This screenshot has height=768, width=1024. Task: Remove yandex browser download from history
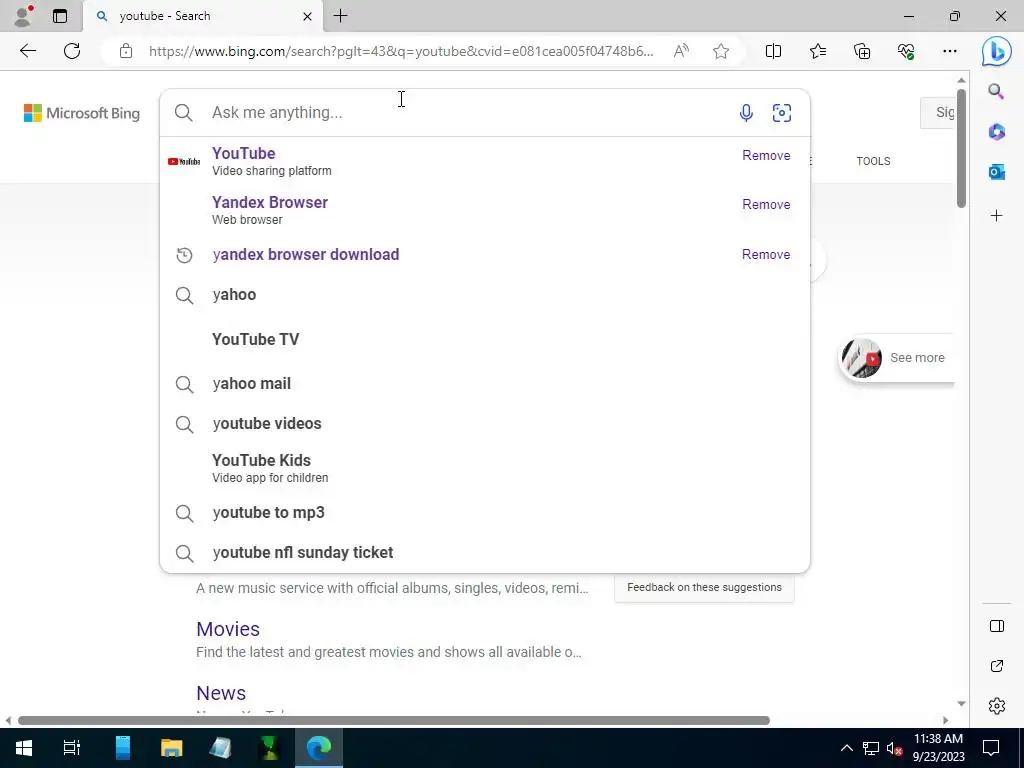click(766, 255)
